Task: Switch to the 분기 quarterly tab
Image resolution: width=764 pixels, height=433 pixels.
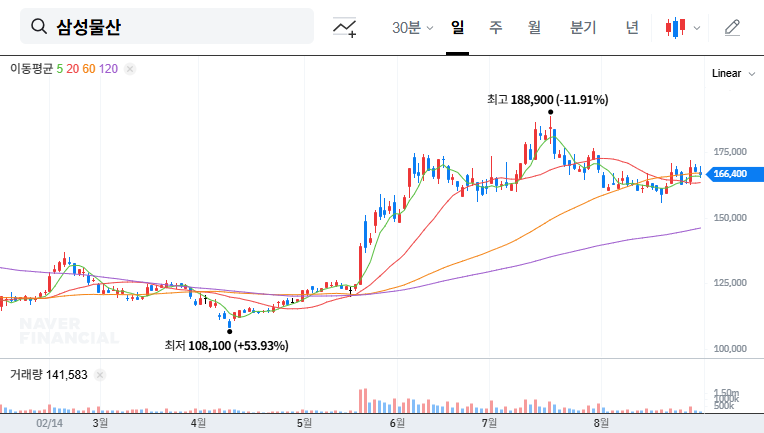Action: pos(583,27)
